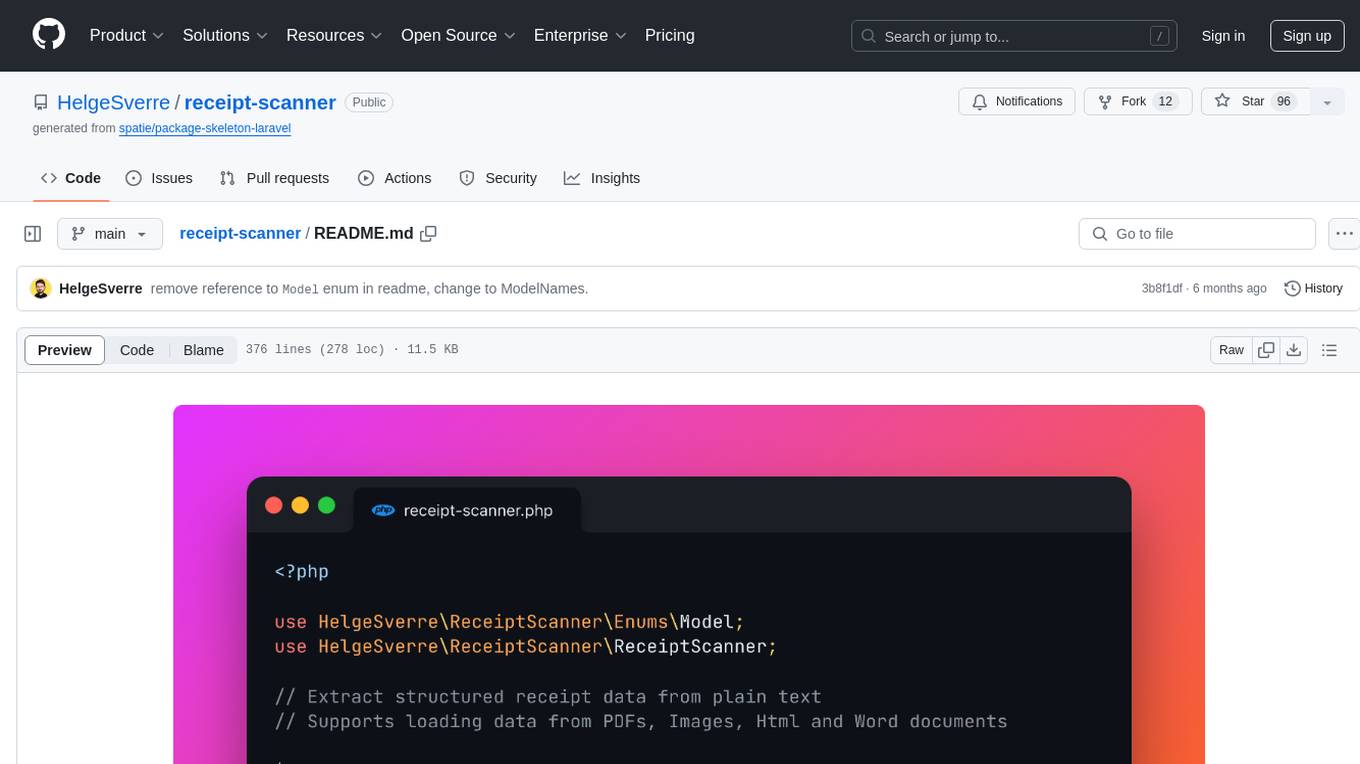Click the Sign up button
The width and height of the screenshot is (1360, 764).
click(x=1307, y=36)
